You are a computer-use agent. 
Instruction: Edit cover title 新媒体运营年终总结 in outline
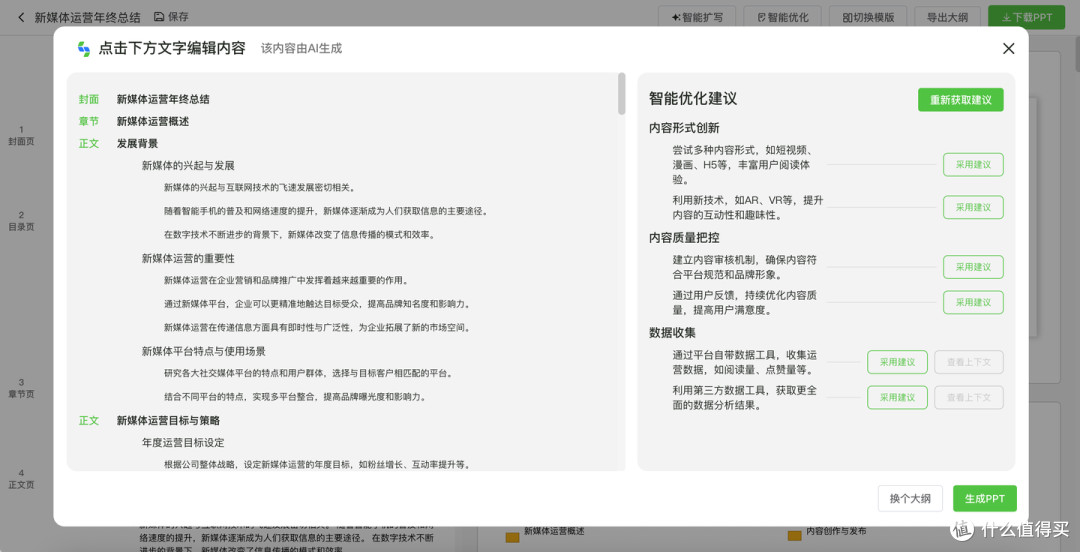(163, 99)
